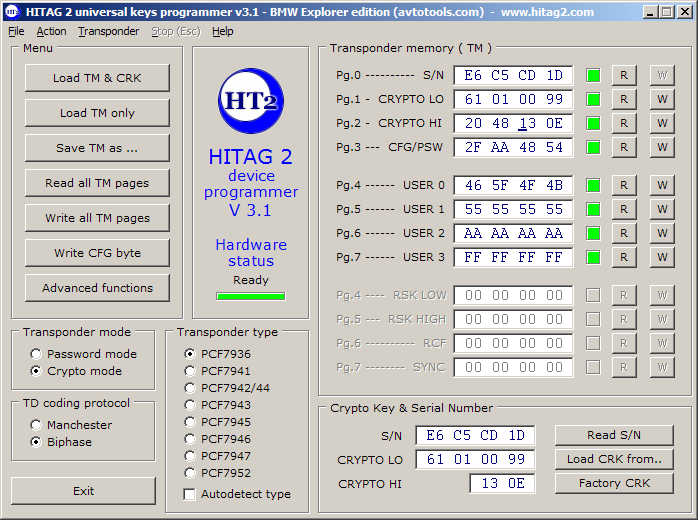Click the green Ready hardware status bar
698x520 pixels.
pyautogui.click(x=250, y=296)
